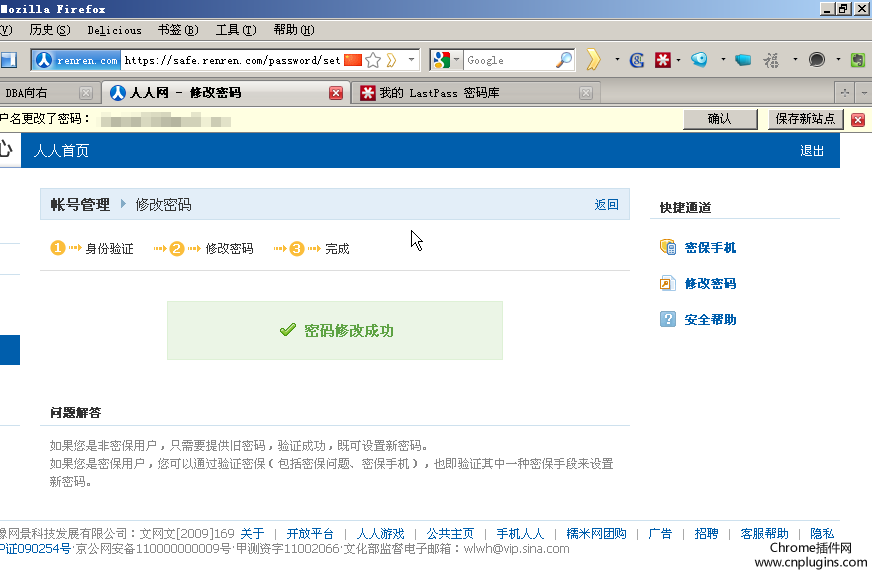Close the DBA向右 tab
The height and width of the screenshot is (575, 872).
click(x=86, y=93)
